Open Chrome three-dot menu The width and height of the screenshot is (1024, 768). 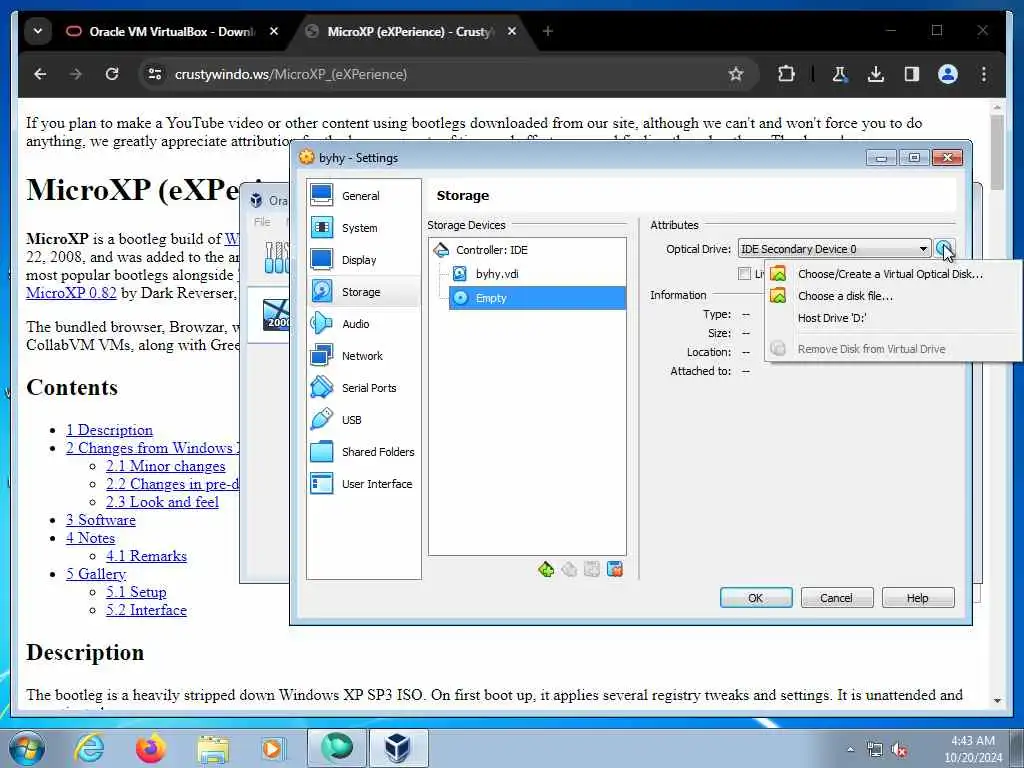pos(984,74)
